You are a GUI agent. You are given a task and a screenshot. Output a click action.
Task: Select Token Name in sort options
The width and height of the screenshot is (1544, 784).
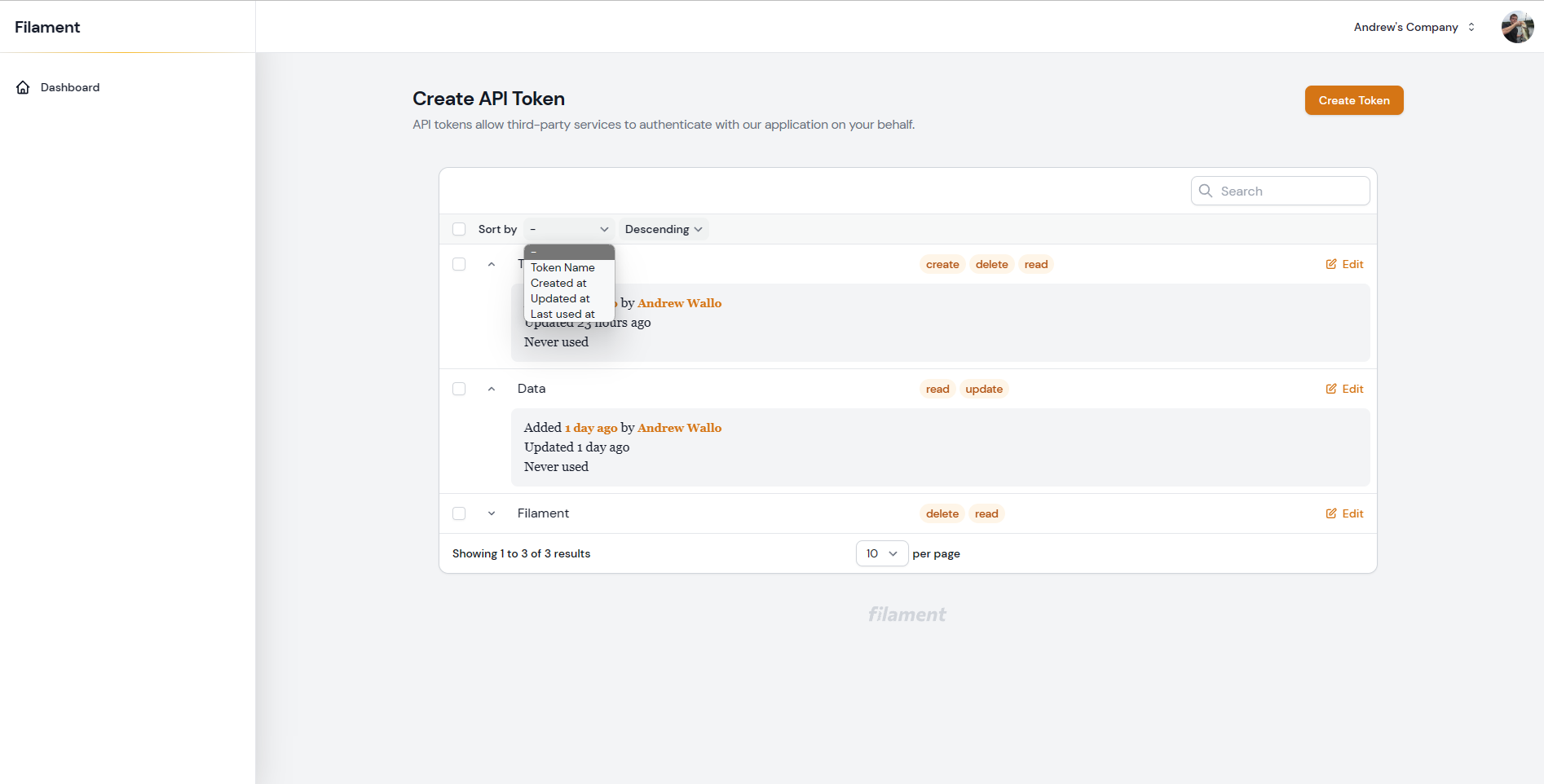click(562, 267)
